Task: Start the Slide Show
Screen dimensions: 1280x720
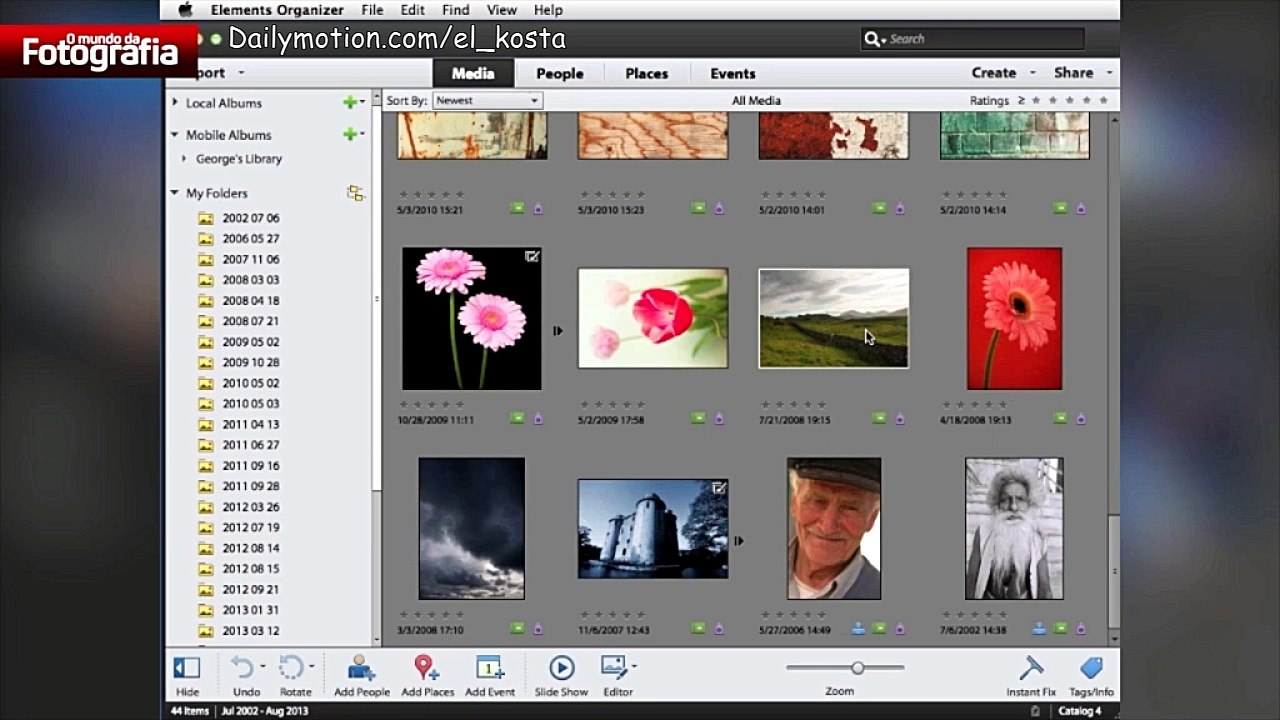Action: (561, 668)
